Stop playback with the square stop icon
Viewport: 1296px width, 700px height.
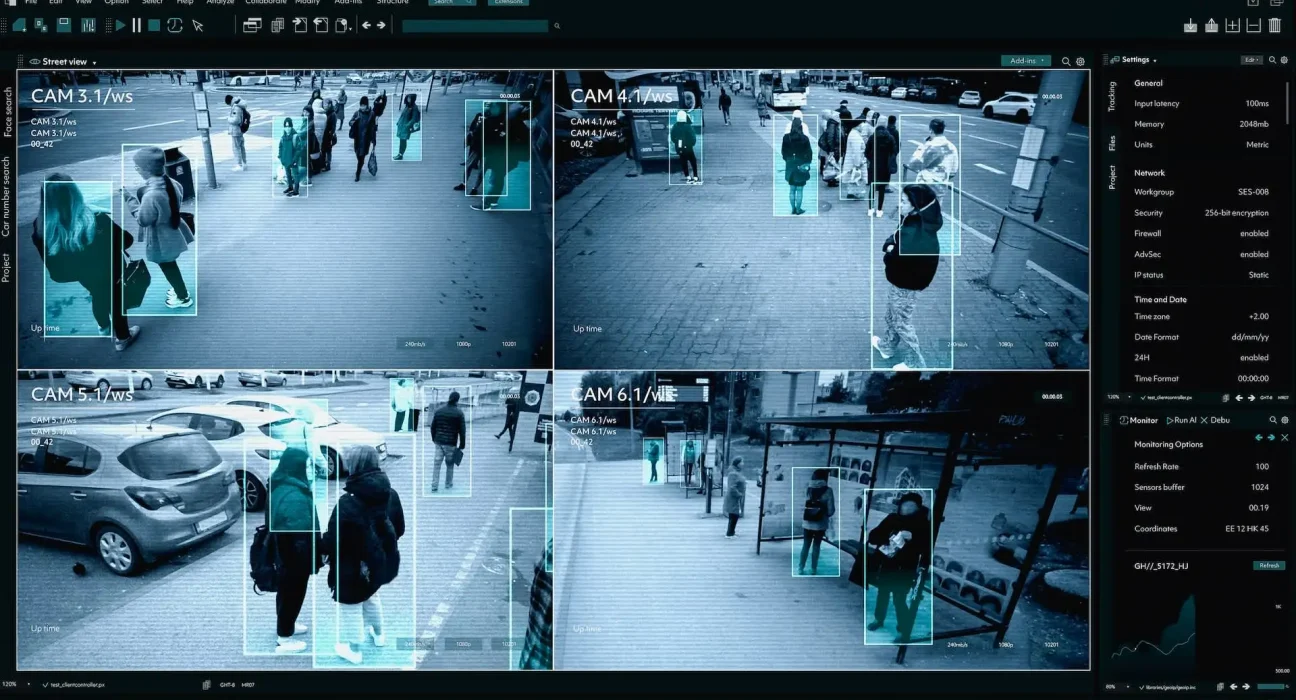[154, 25]
